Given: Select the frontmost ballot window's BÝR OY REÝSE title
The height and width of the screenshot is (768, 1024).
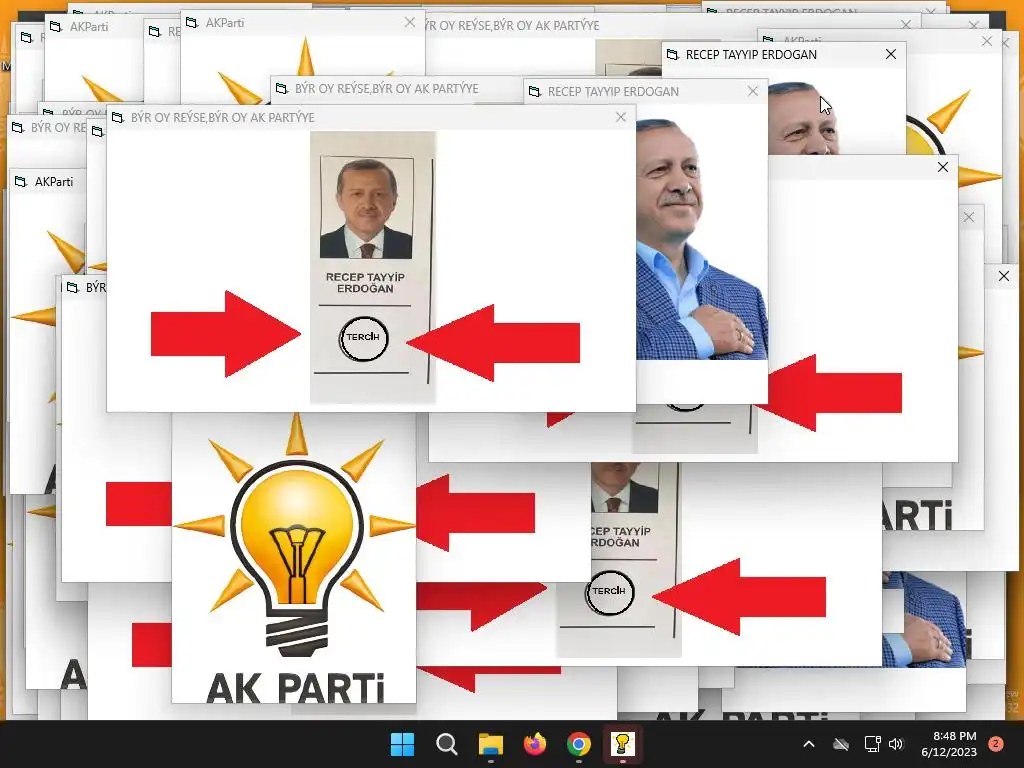Looking at the screenshot, I should [x=223, y=118].
